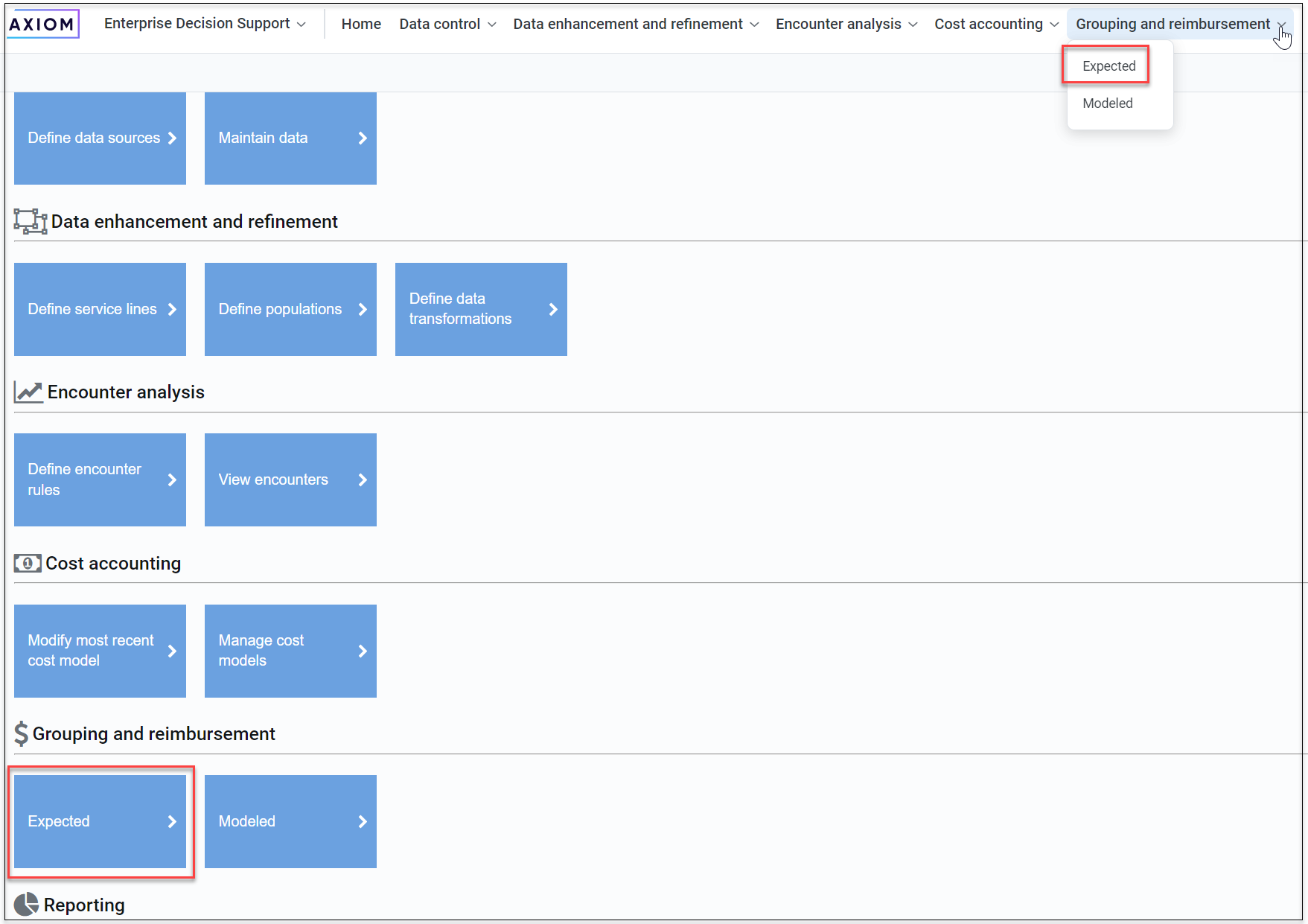Image resolution: width=1308 pixels, height=924 pixels.
Task: Click the Encounter analysis section heading
Action: [x=126, y=392]
